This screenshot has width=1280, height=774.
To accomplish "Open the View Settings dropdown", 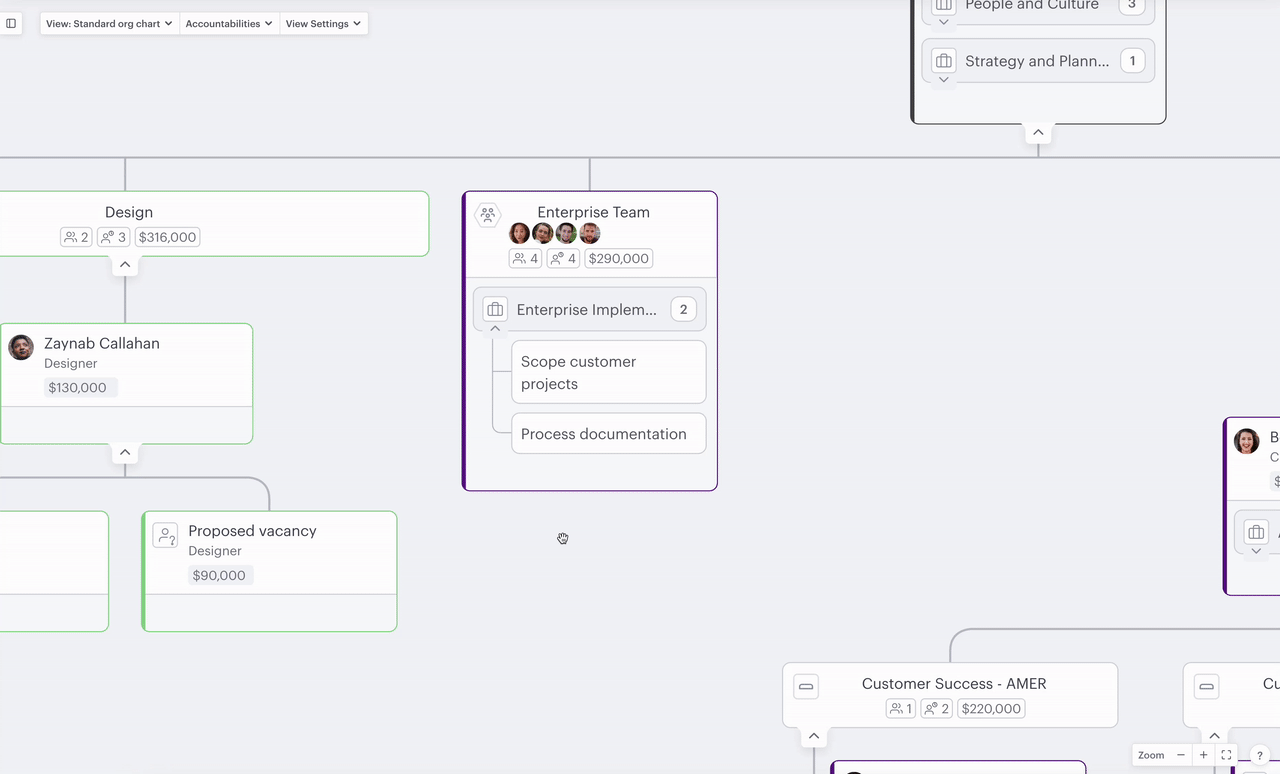I will coord(323,23).
